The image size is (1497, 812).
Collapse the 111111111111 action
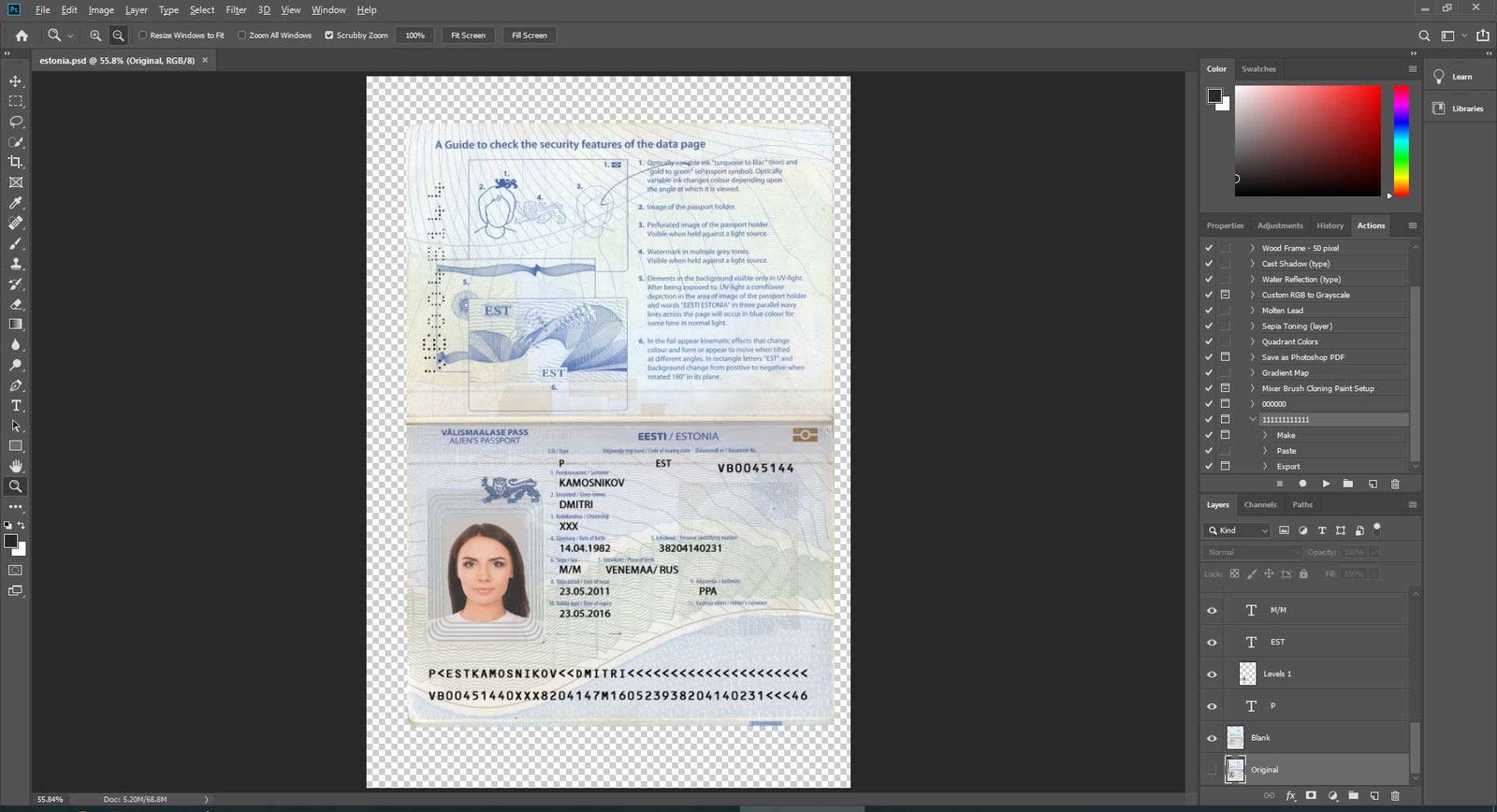click(x=1253, y=419)
